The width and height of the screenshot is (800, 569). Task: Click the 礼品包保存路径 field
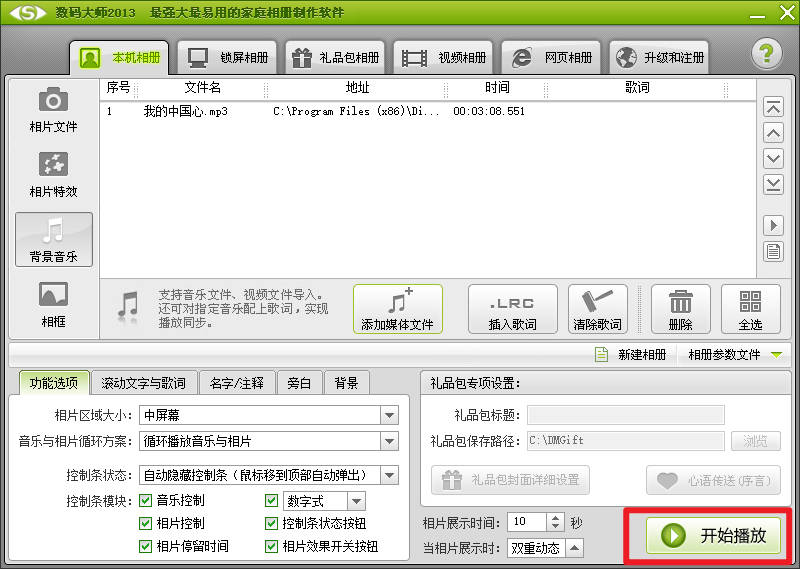coord(626,441)
